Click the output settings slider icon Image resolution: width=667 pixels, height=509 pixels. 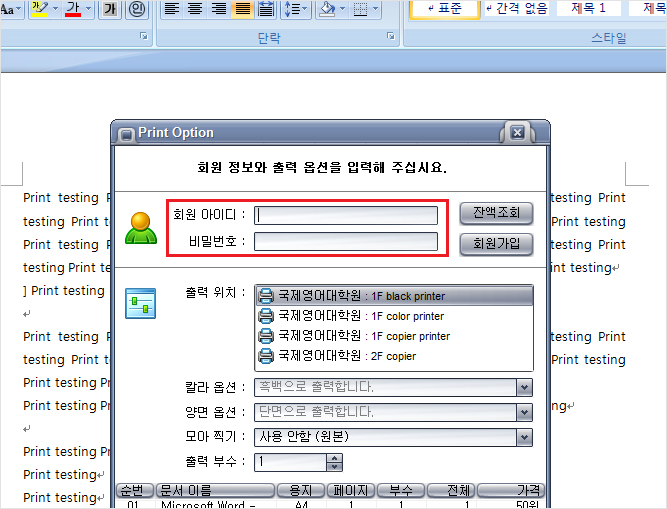pos(140,304)
